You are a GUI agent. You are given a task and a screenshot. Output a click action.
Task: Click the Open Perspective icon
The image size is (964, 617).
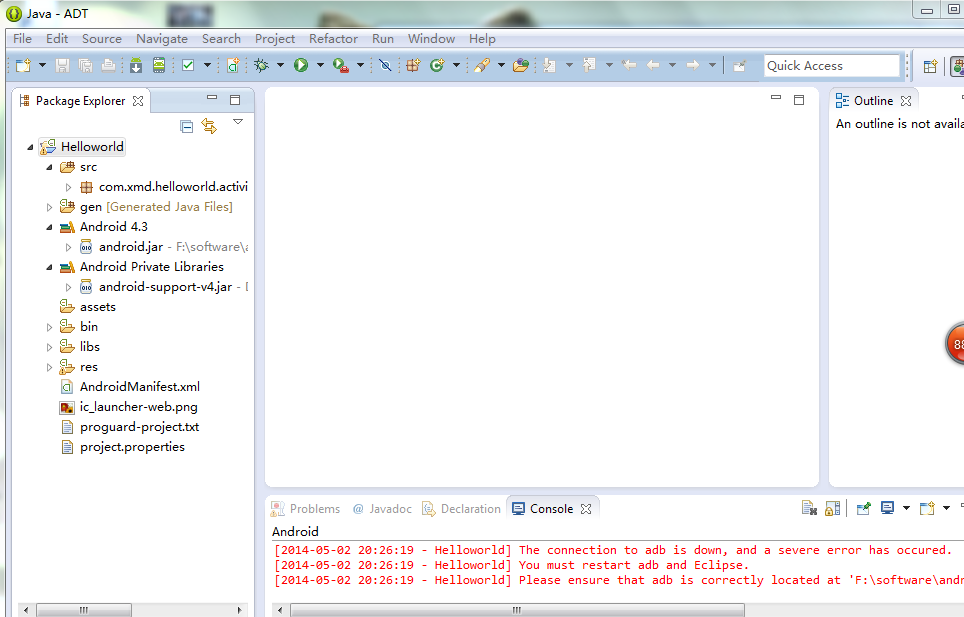pyautogui.click(x=930, y=66)
